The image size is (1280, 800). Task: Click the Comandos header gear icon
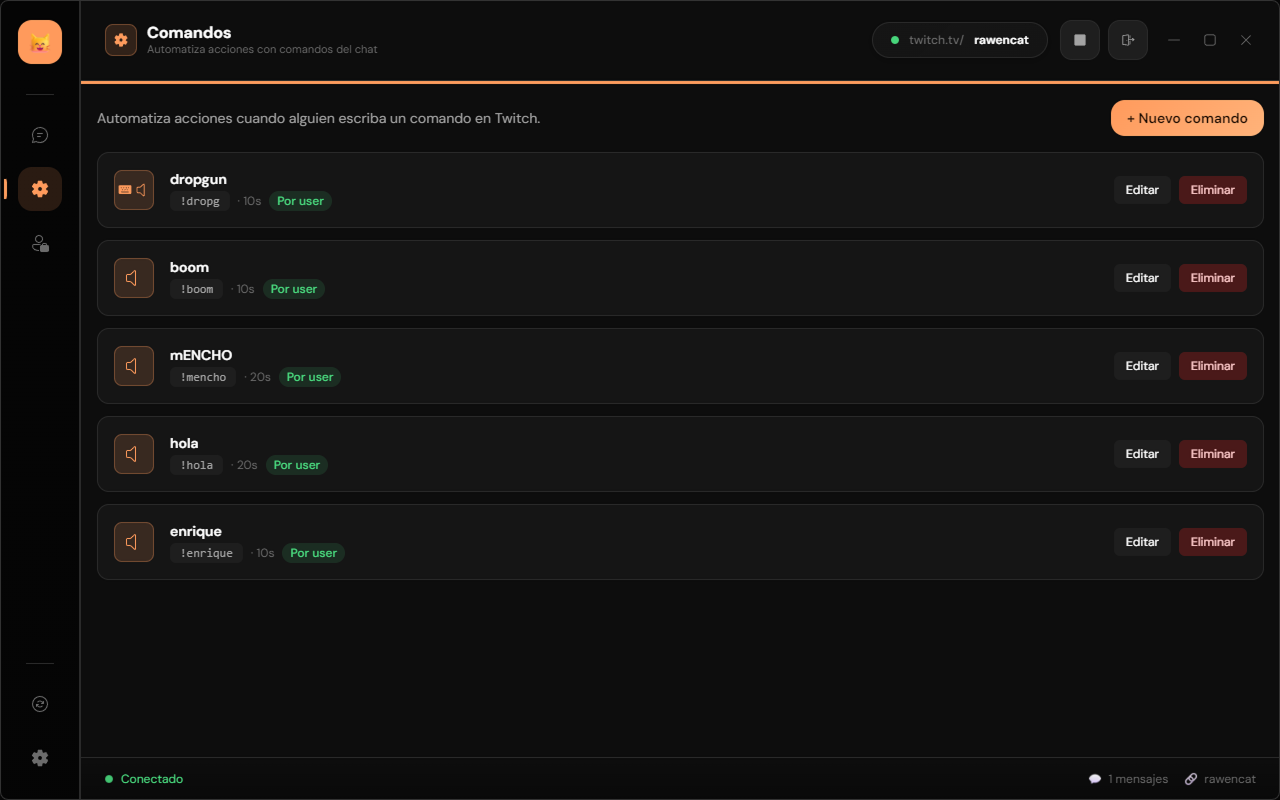click(x=121, y=40)
